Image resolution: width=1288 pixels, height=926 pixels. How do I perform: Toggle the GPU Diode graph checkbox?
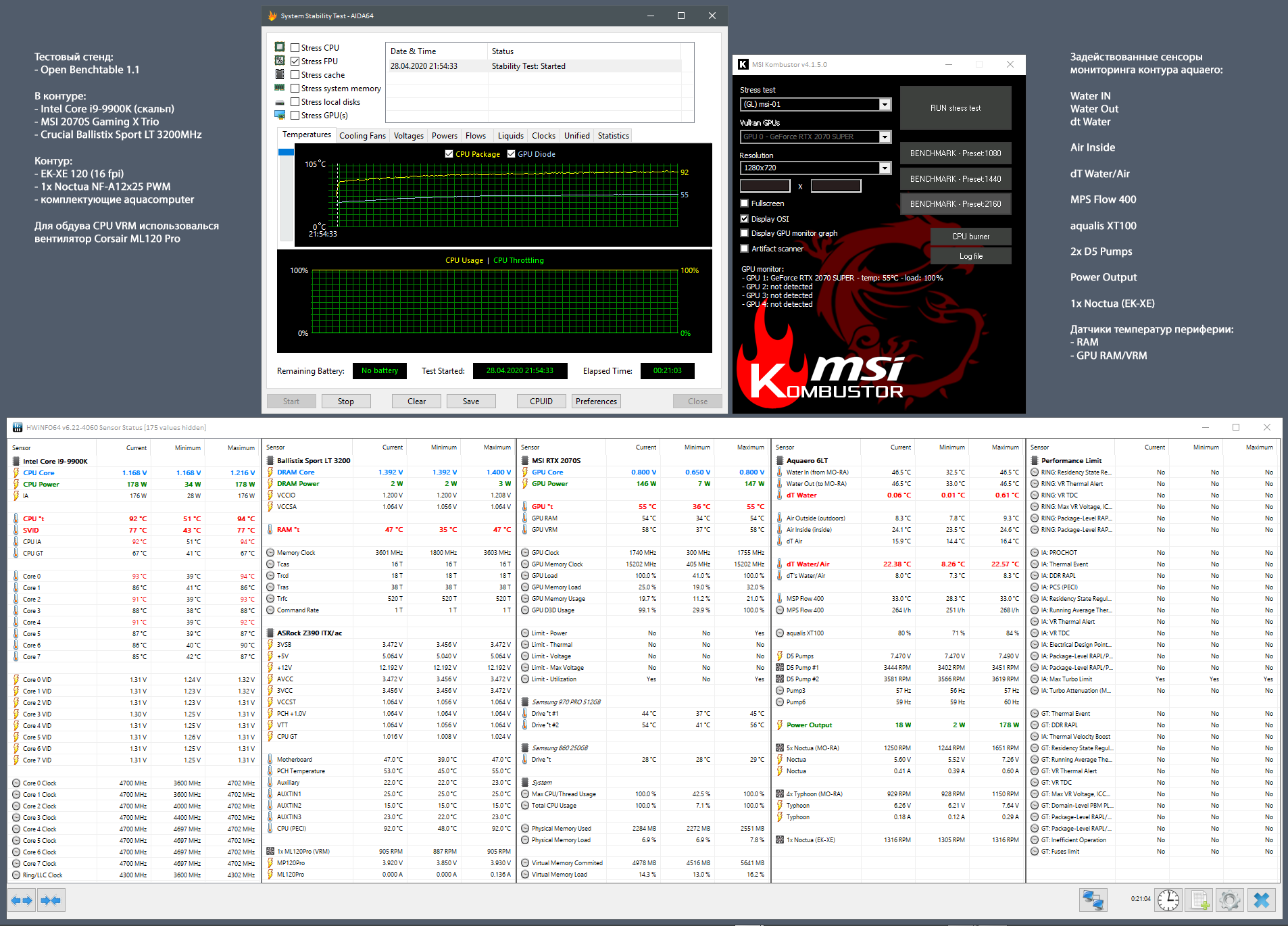[511, 153]
